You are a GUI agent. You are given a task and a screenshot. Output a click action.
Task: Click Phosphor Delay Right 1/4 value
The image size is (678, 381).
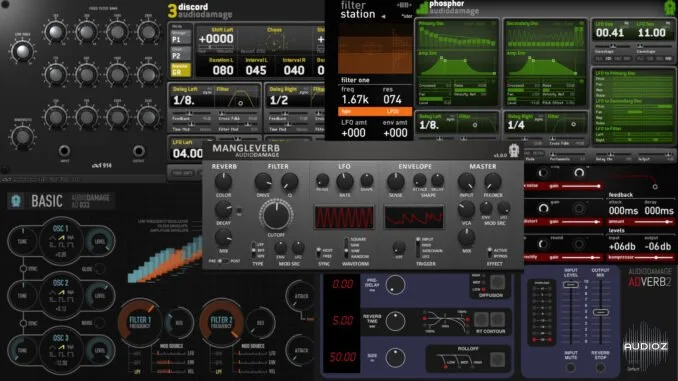pyautogui.click(x=516, y=125)
